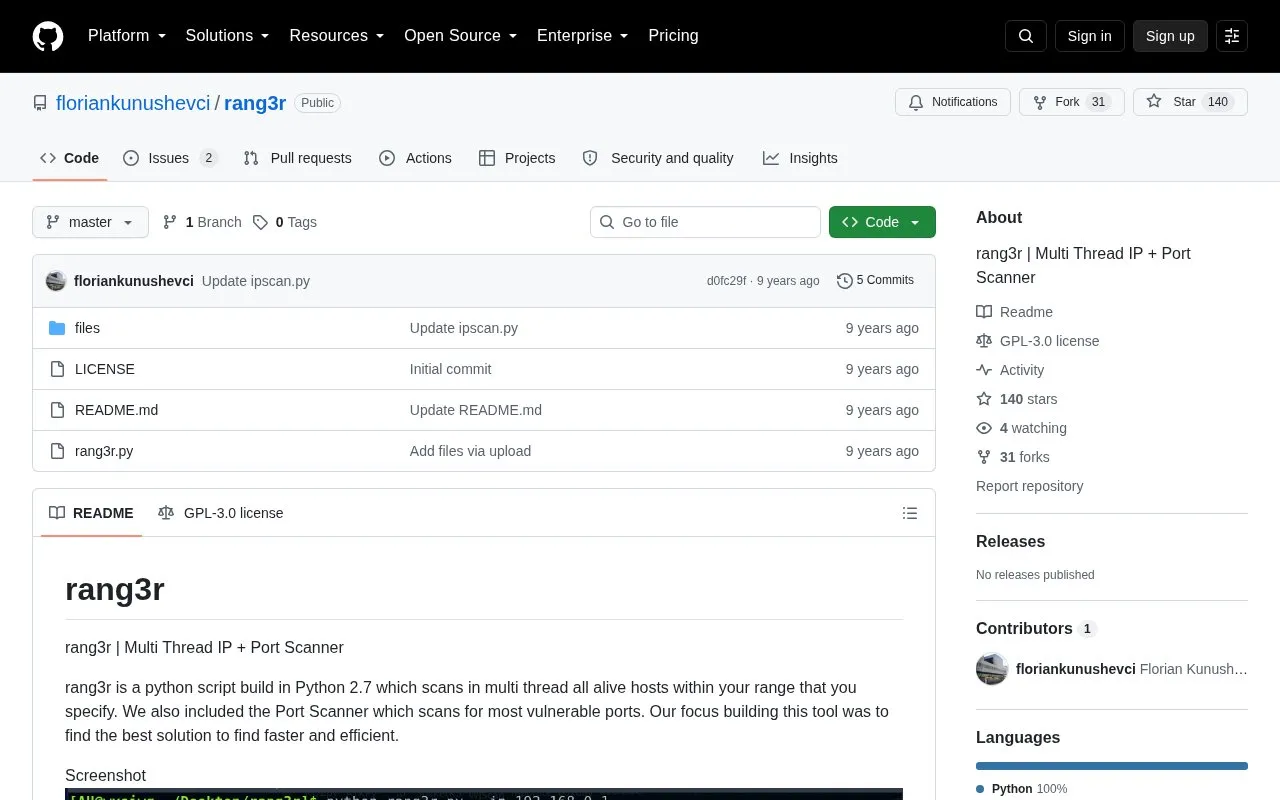Click the README.md file icon
The height and width of the screenshot is (800, 1280).
pyautogui.click(x=57, y=410)
